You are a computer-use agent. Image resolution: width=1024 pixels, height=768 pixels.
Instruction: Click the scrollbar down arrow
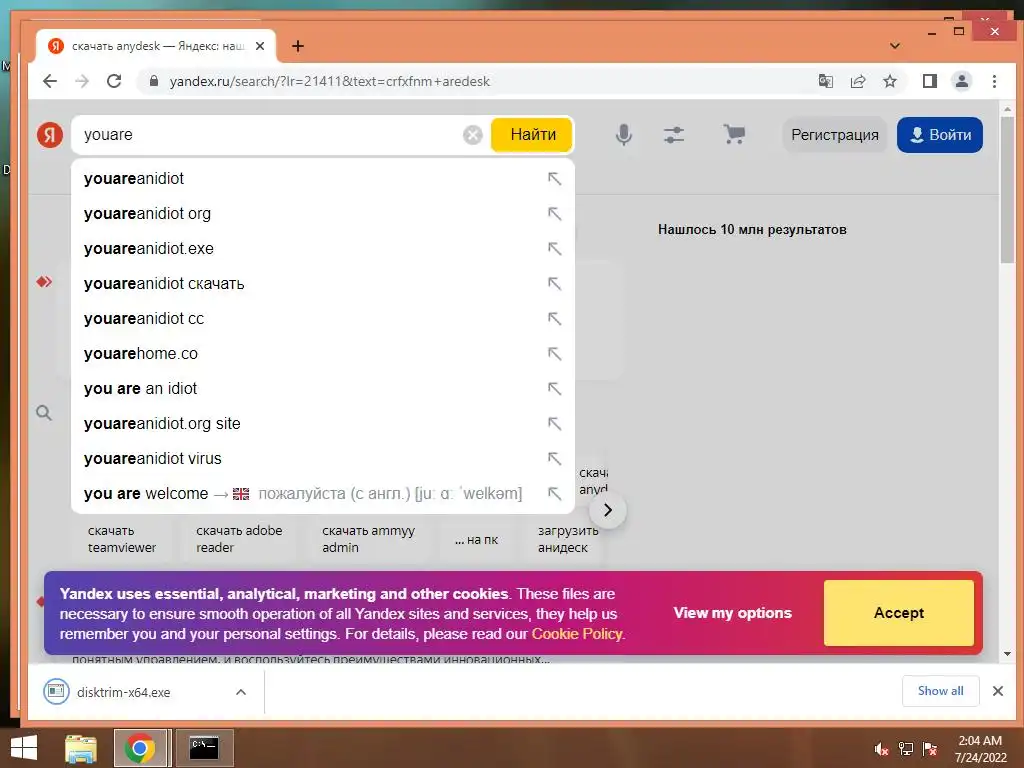tap(1007, 653)
